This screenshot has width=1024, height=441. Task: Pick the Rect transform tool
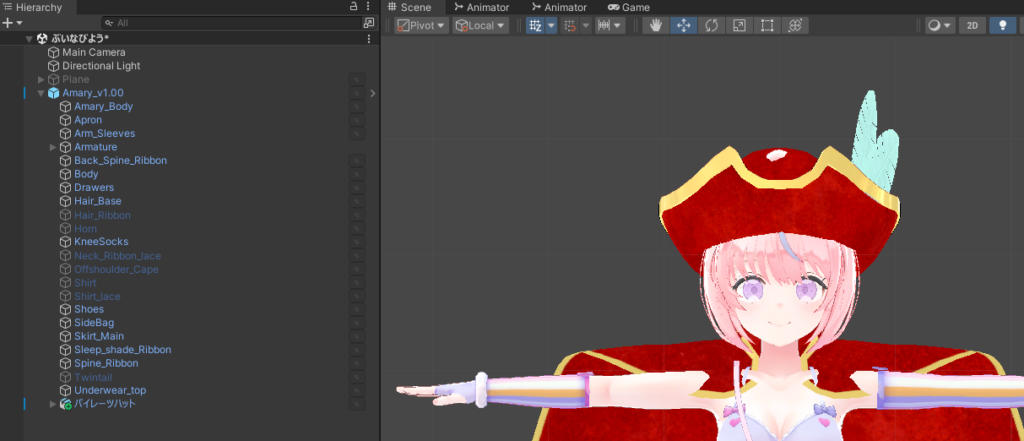pos(767,25)
